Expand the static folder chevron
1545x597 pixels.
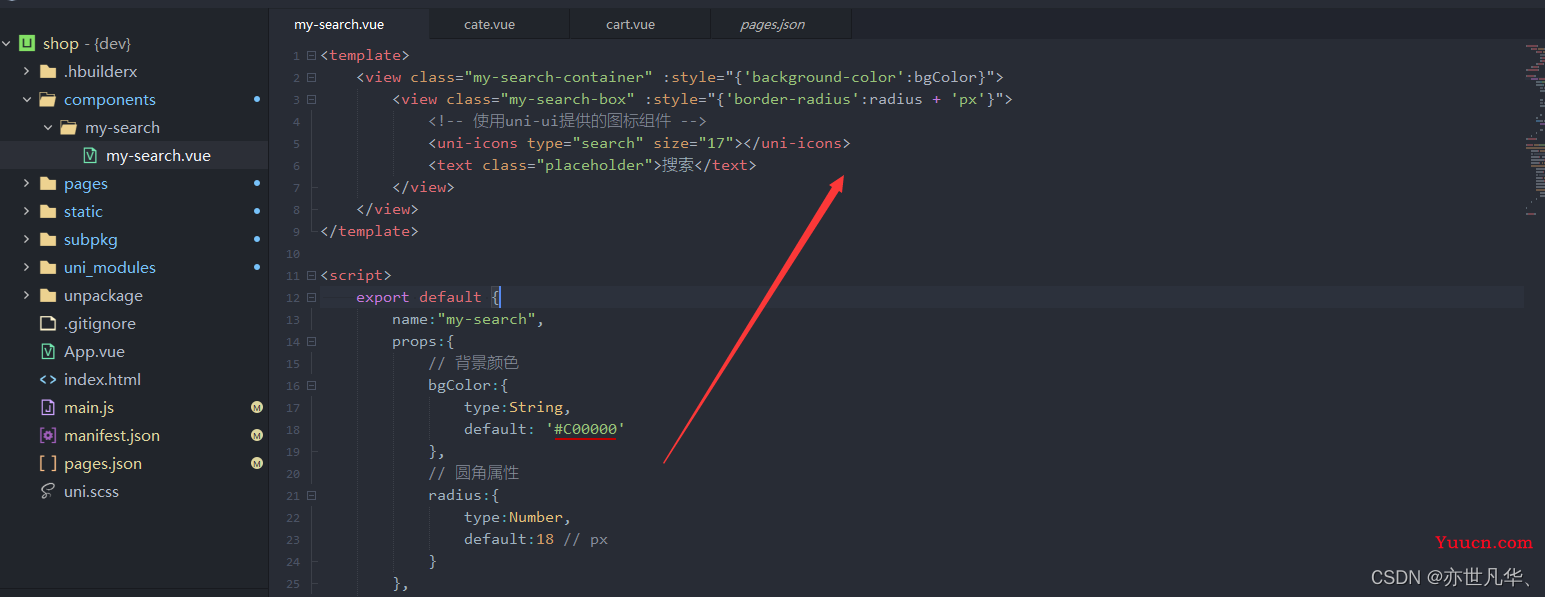(27, 212)
